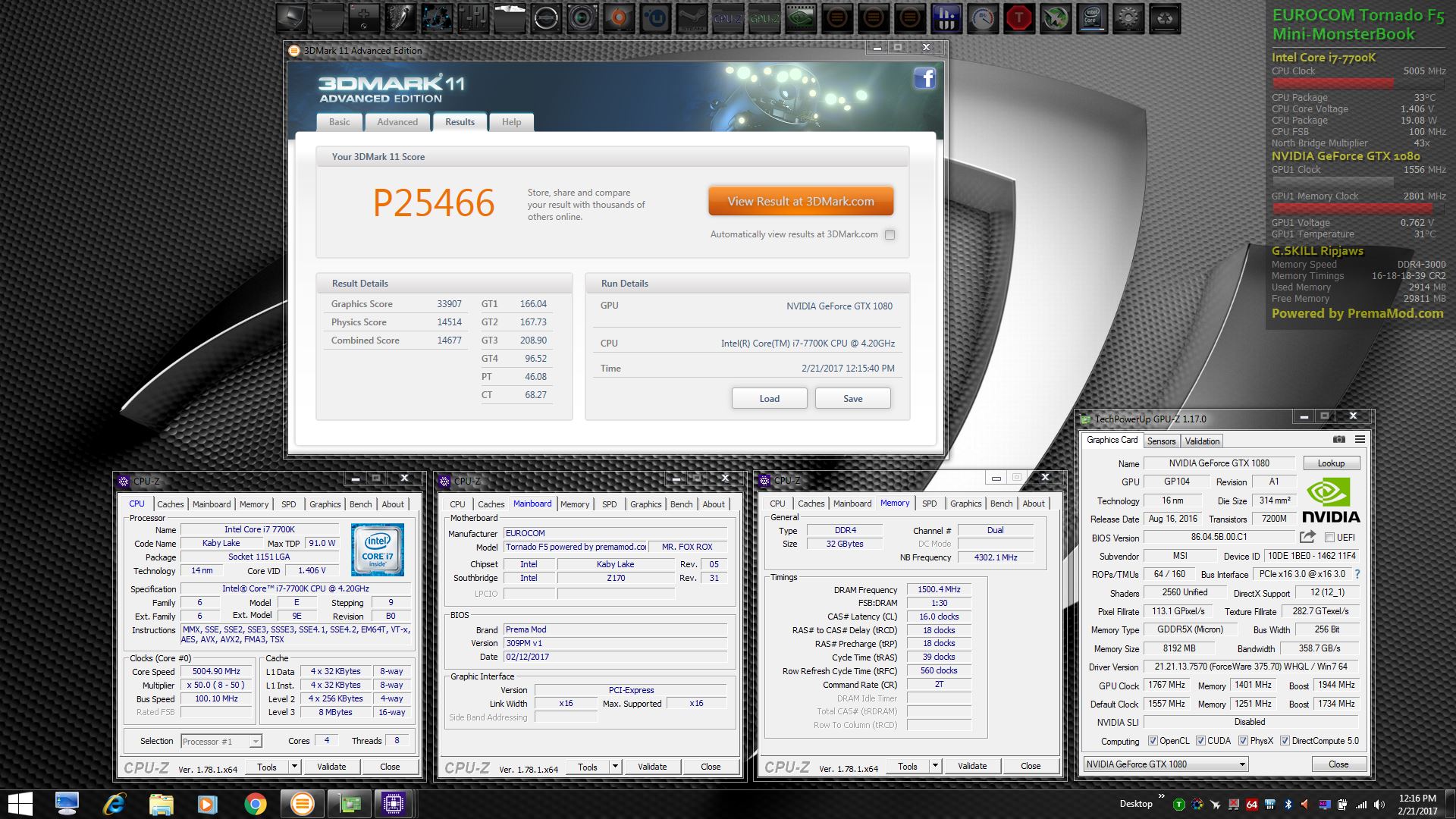1456x819 pixels.
Task: Toggle PhysX checkbox in GPU-Z
Action: tap(1243, 741)
